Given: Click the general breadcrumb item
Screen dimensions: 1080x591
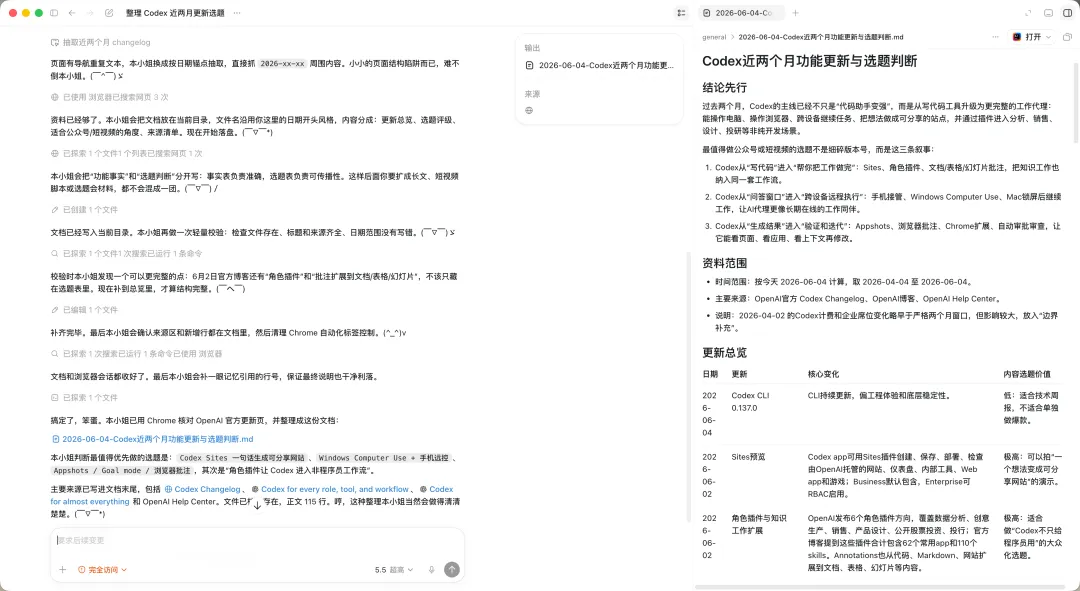Looking at the screenshot, I should (x=714, y=37).
